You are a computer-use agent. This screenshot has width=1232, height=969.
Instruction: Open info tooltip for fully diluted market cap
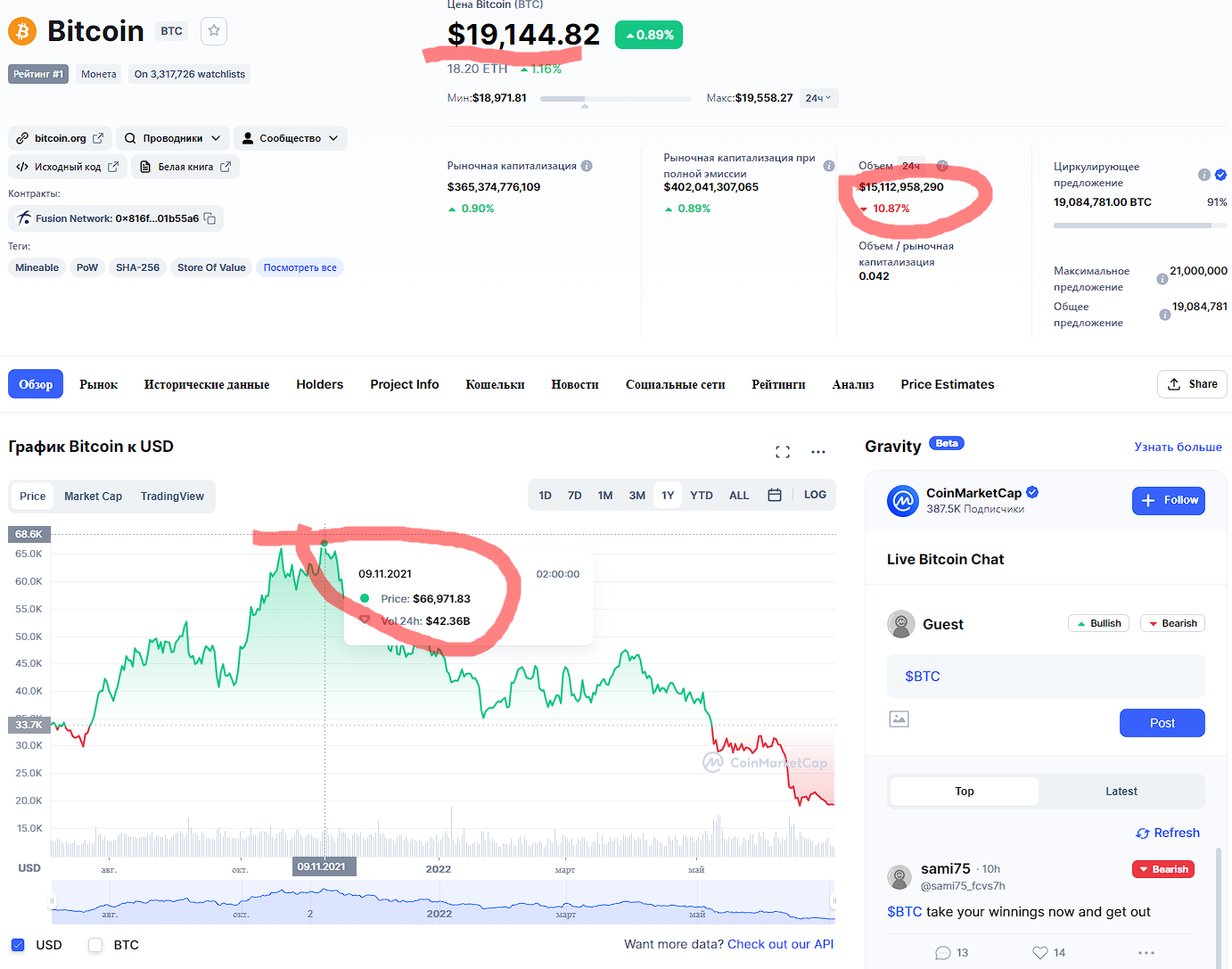coord(829,166)
